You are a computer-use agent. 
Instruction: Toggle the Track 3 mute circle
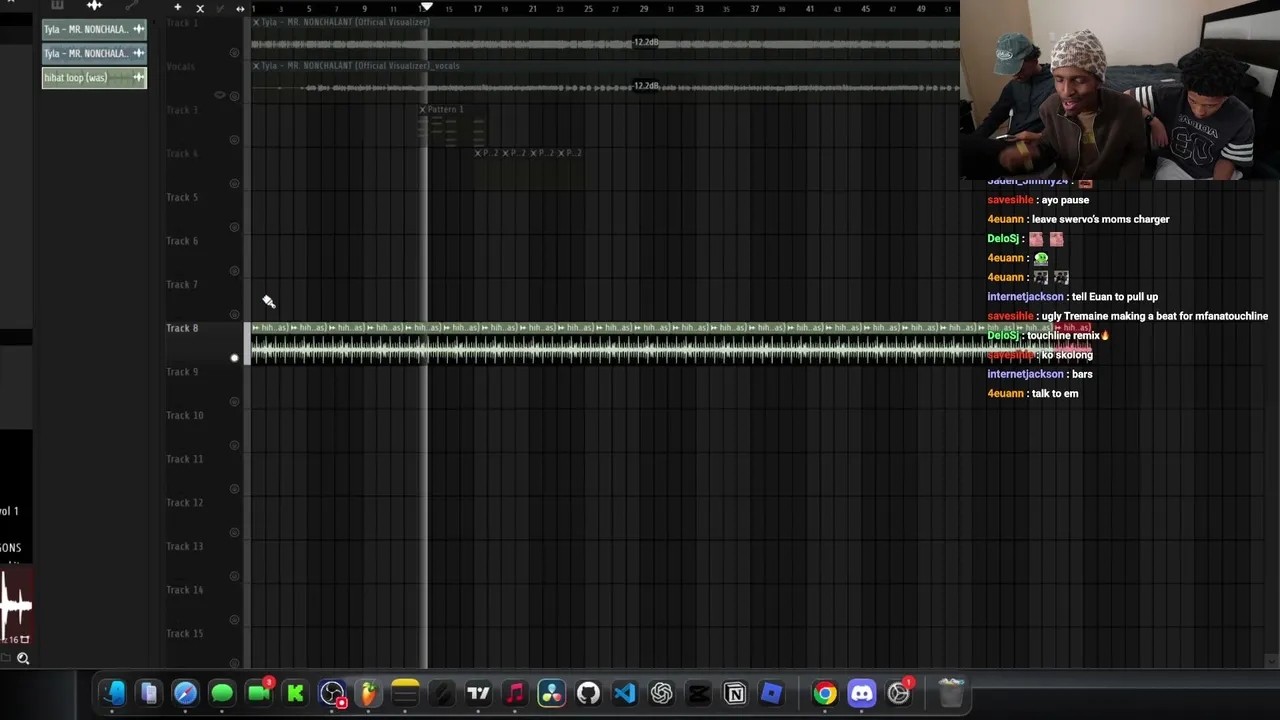click(x=234, y=139)
